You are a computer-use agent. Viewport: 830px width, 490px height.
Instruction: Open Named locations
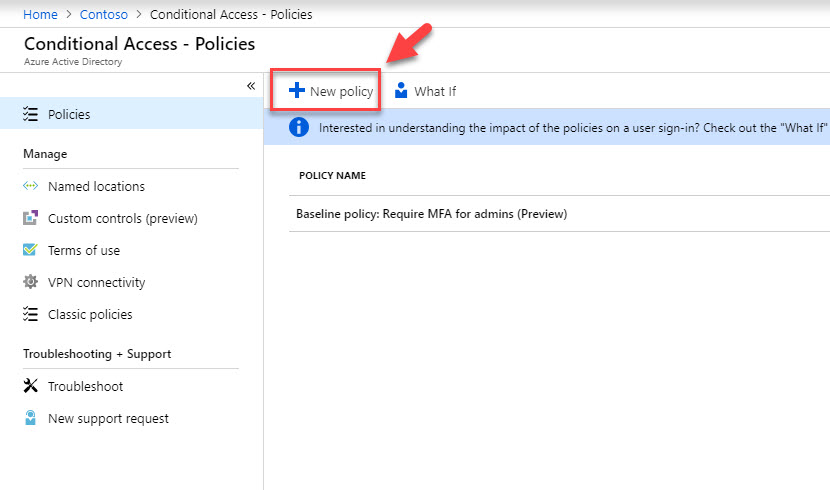96,186
